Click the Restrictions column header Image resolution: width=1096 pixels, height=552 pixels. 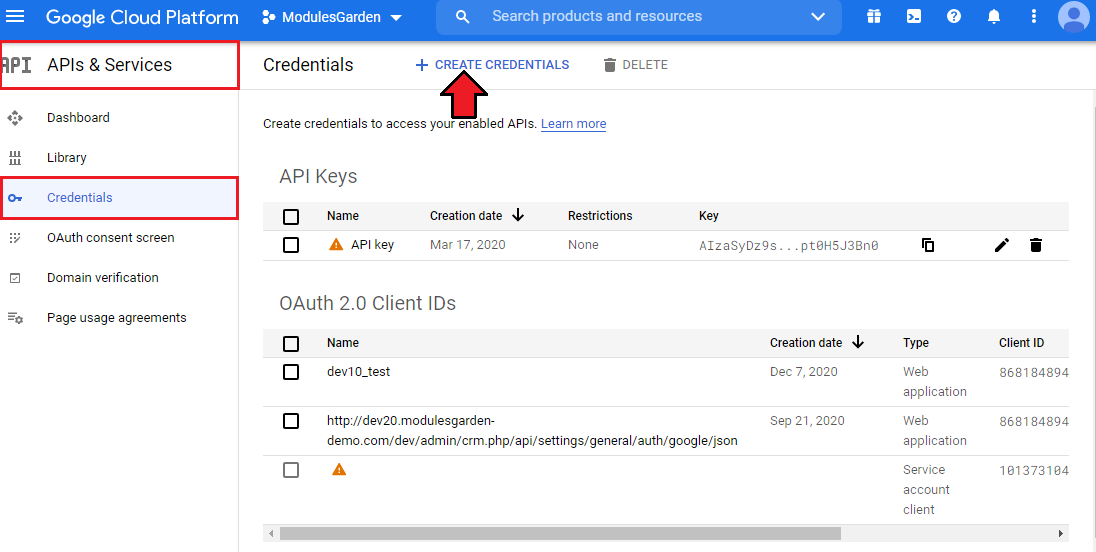pos(600,216)
